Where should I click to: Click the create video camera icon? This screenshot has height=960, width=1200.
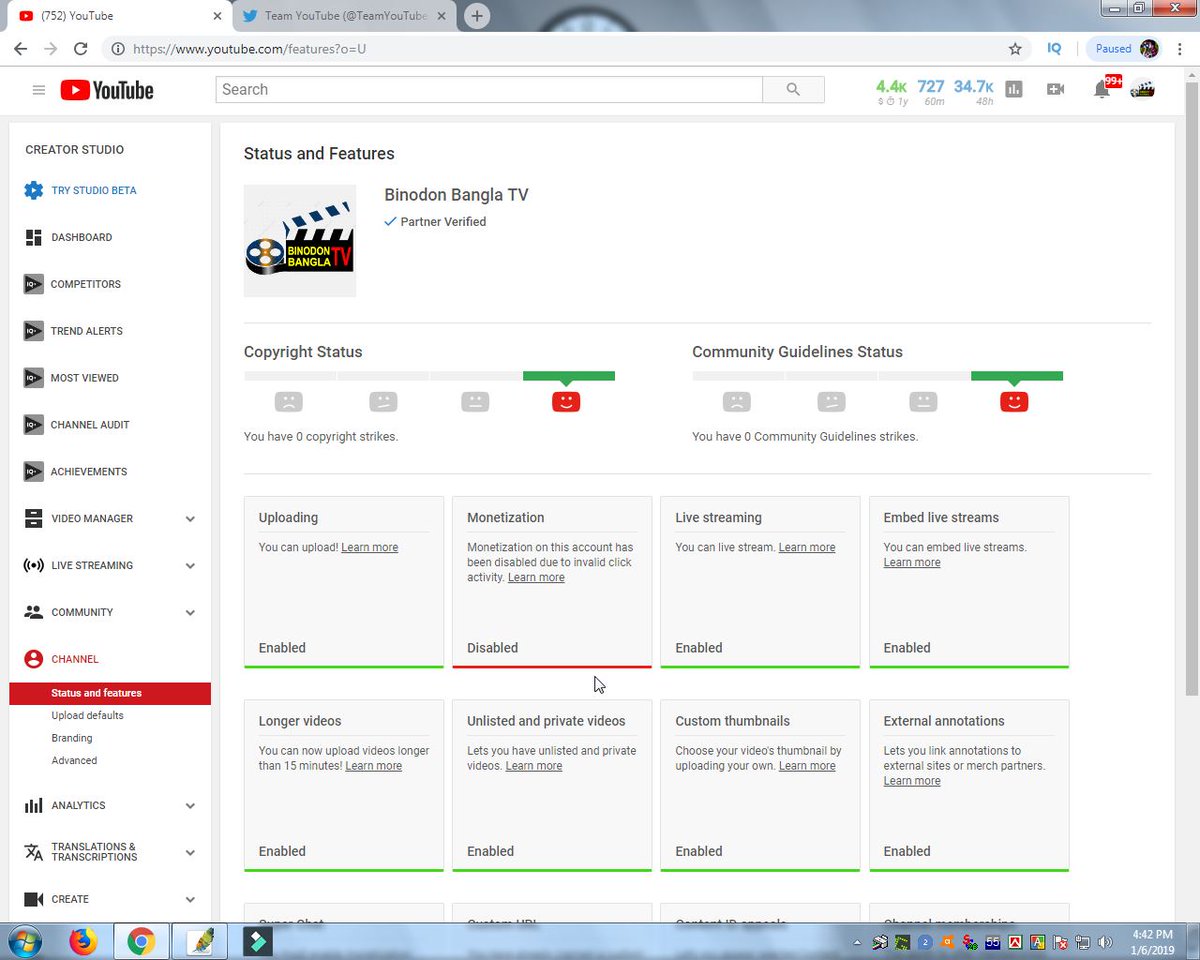point(1055,89)
